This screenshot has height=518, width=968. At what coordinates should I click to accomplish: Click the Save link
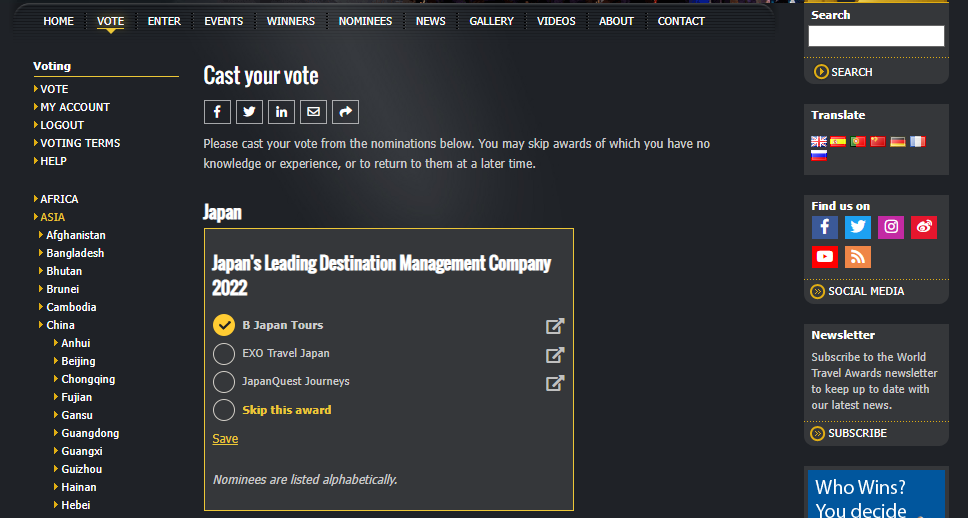(225, 439)
